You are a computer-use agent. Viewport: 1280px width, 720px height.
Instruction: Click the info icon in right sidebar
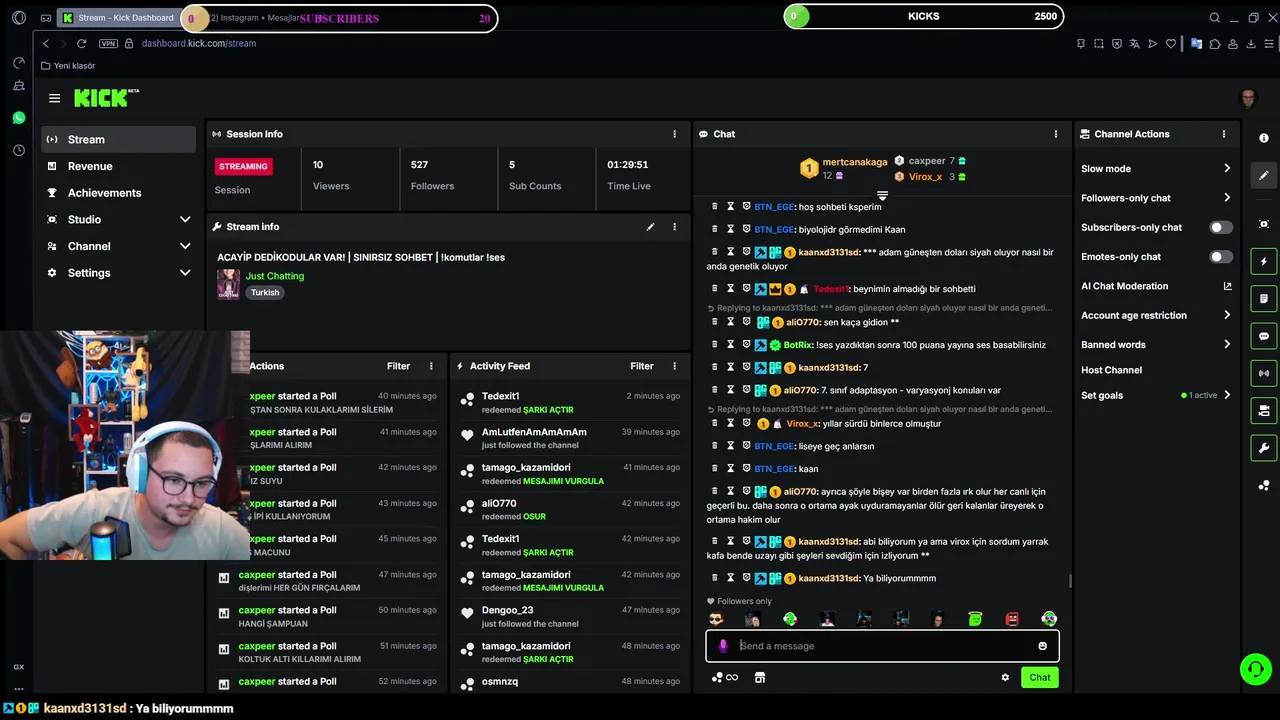[x=1264, y=138]
